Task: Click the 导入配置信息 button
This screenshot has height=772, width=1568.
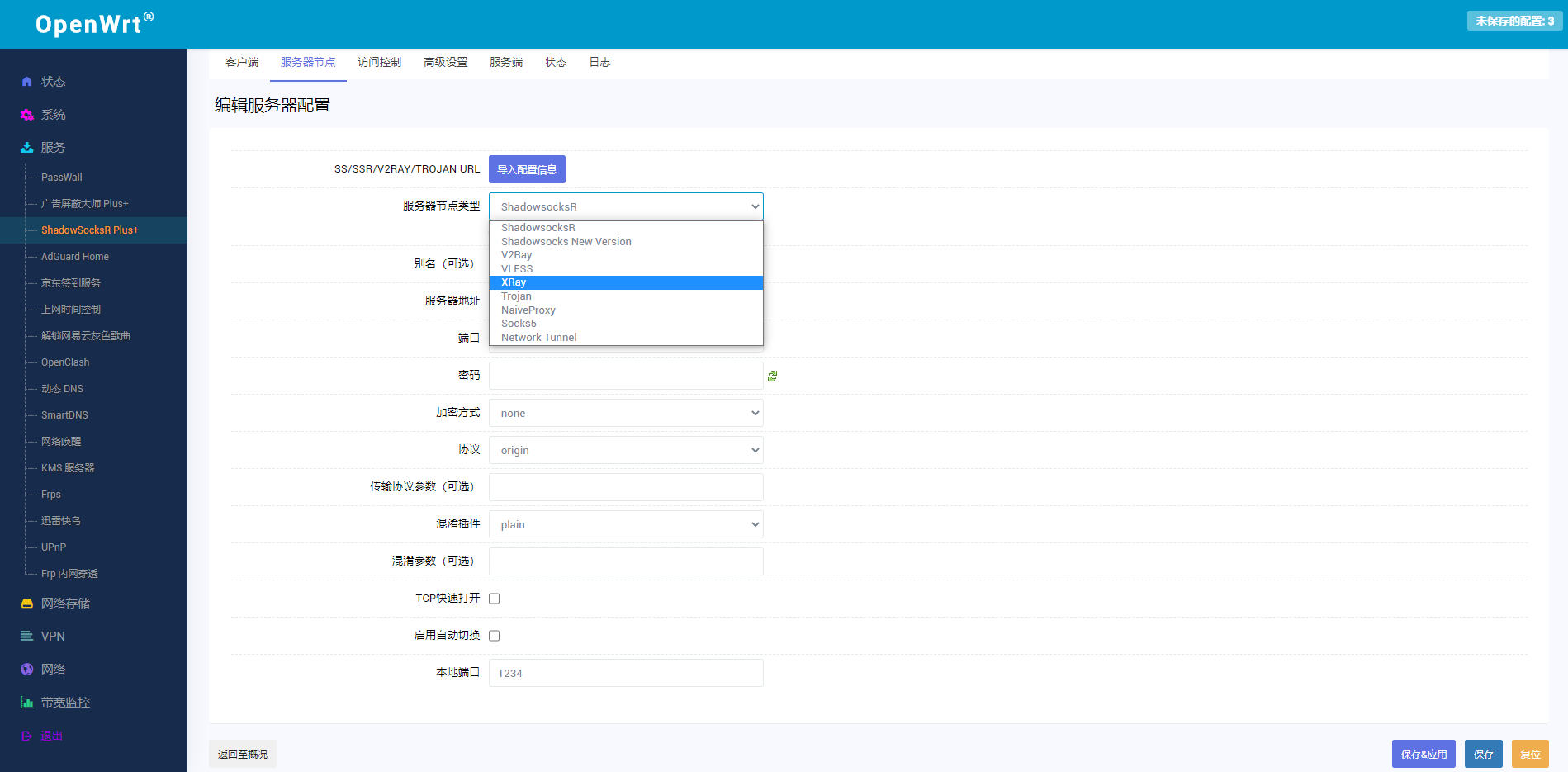Action: point(527,169)
